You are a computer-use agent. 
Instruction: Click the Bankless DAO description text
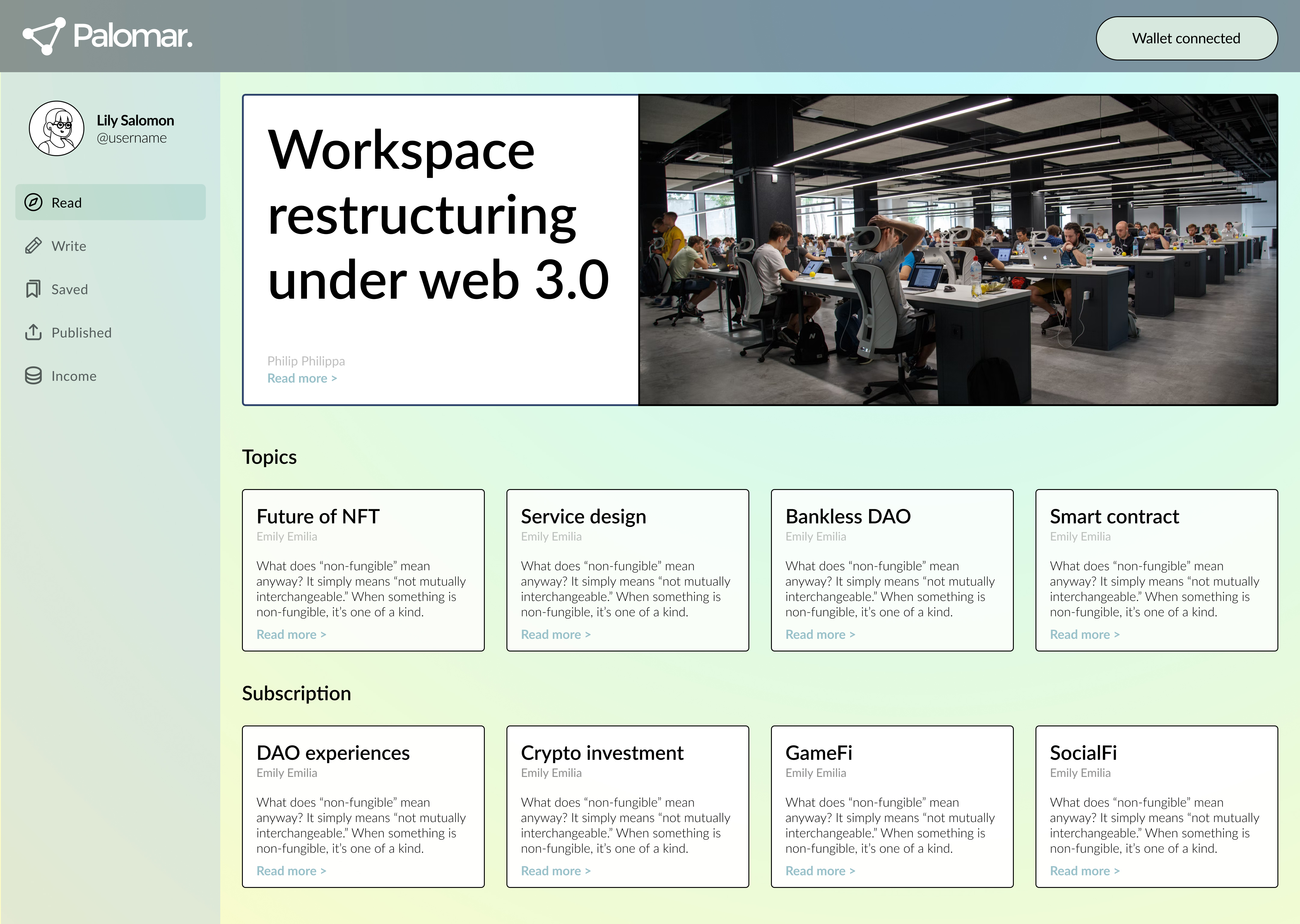890,589
